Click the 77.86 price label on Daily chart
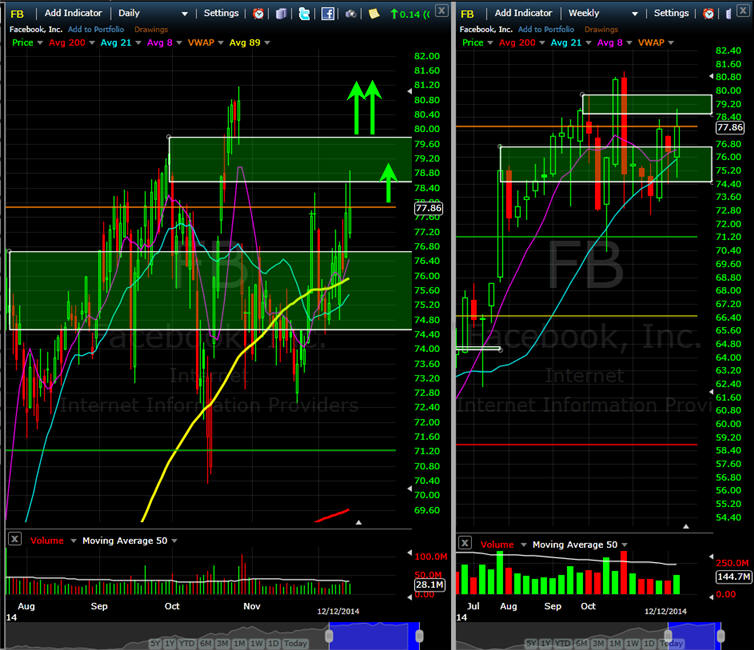Viewport: 754px width, 650px height. pyautogui.click(x=428, y=208)
